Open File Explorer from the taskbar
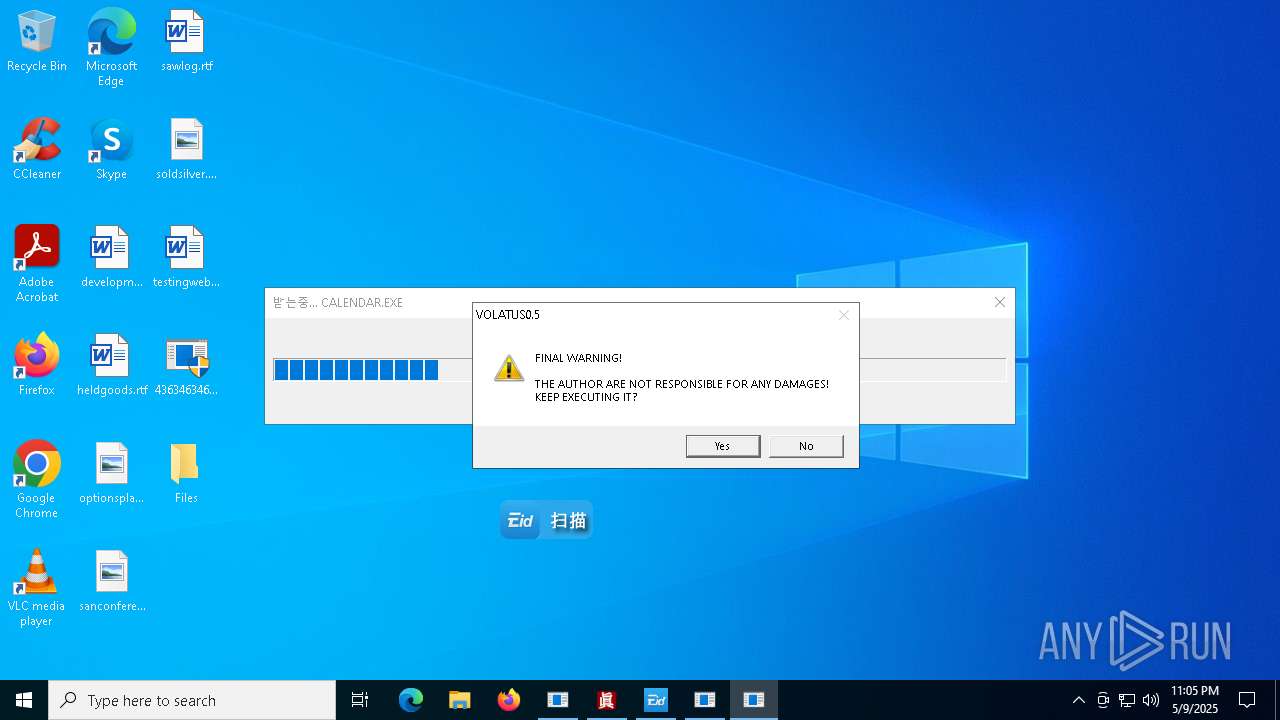The image size is (1280, 720). [x=460, y=700]
